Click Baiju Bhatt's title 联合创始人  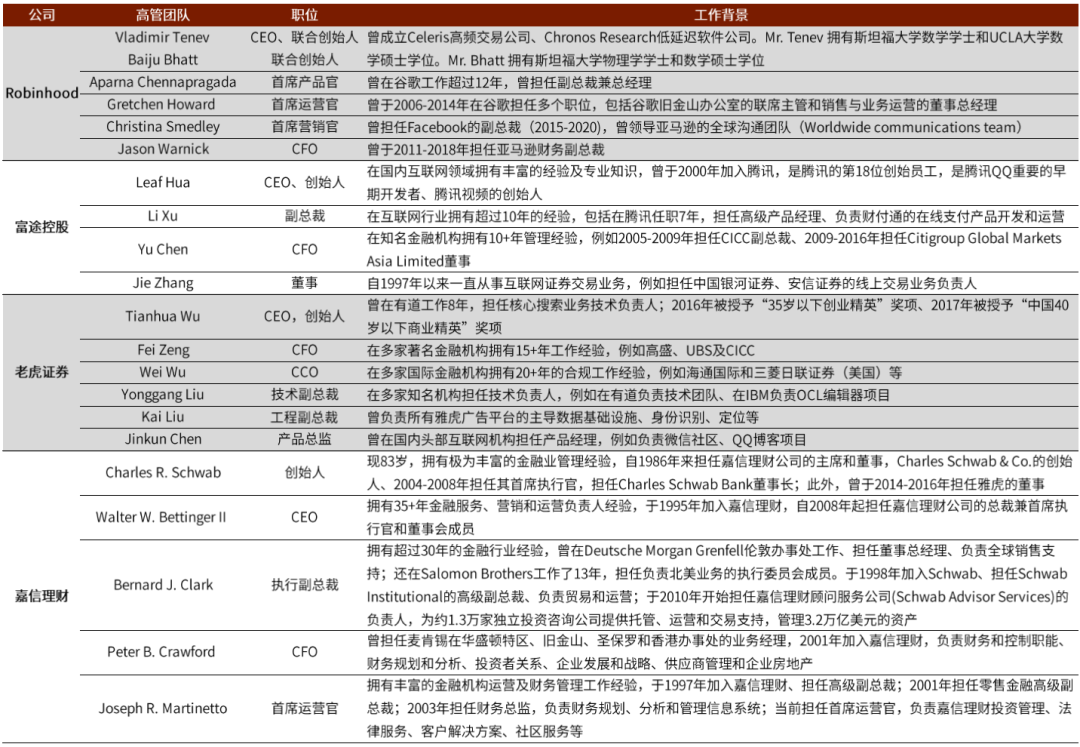[x=304, y=60]
